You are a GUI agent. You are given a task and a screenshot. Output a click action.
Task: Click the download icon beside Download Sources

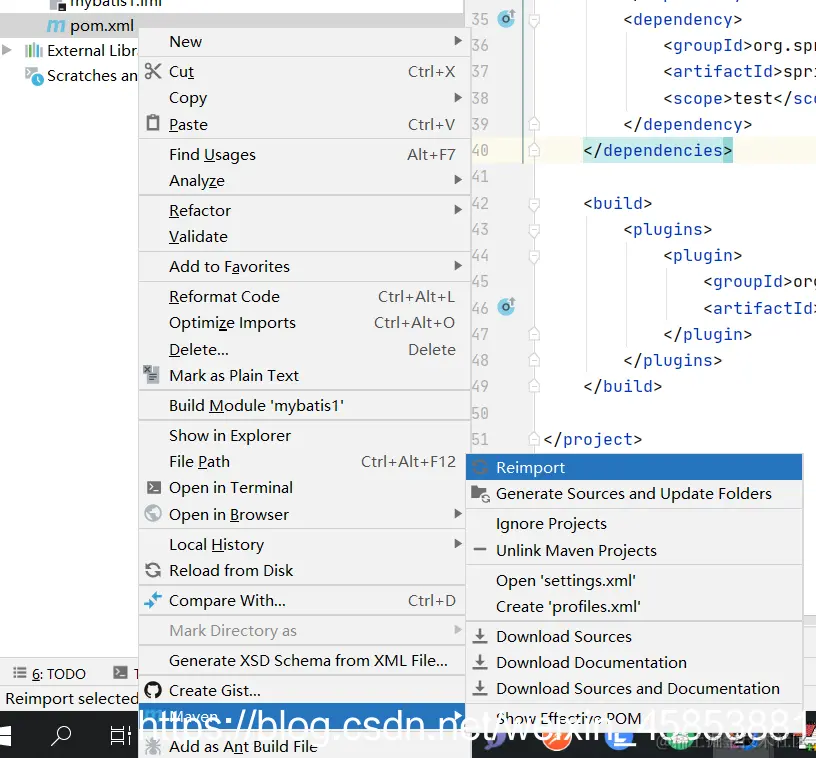click(x=480, y=636)
